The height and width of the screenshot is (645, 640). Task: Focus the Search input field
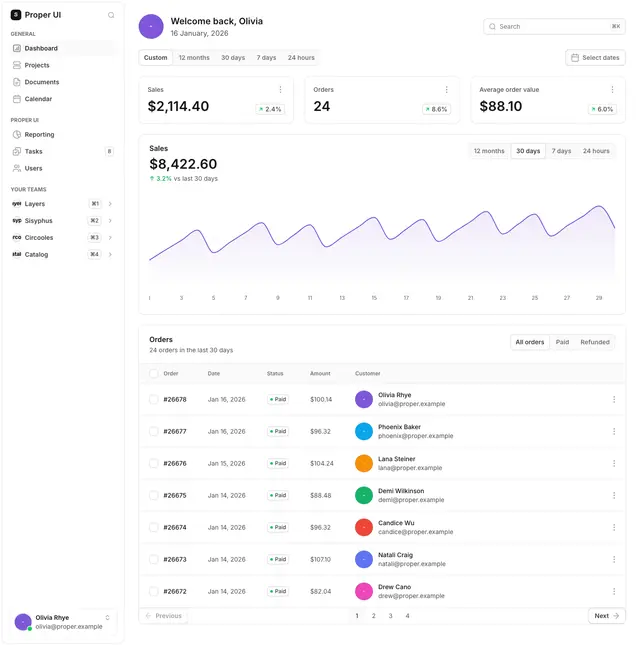[554, 26]
